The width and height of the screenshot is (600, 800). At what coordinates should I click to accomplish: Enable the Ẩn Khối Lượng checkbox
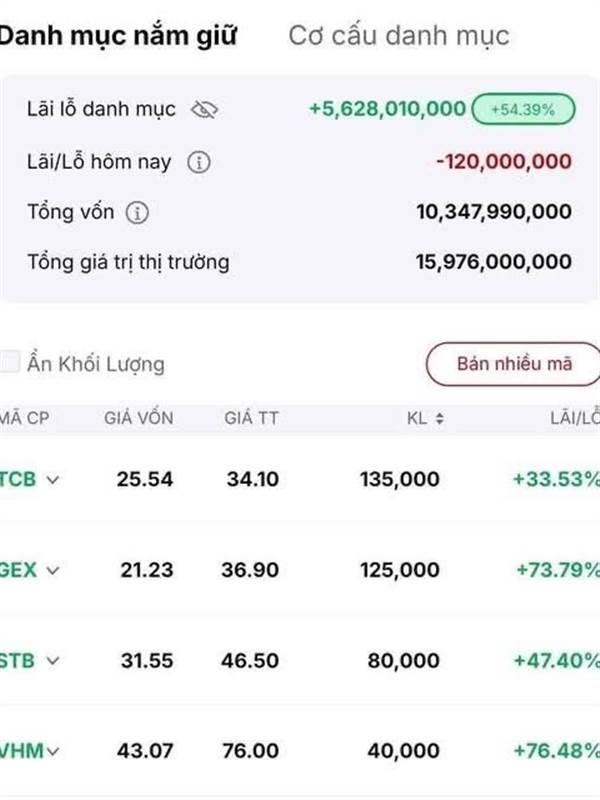tap(9, 363)
